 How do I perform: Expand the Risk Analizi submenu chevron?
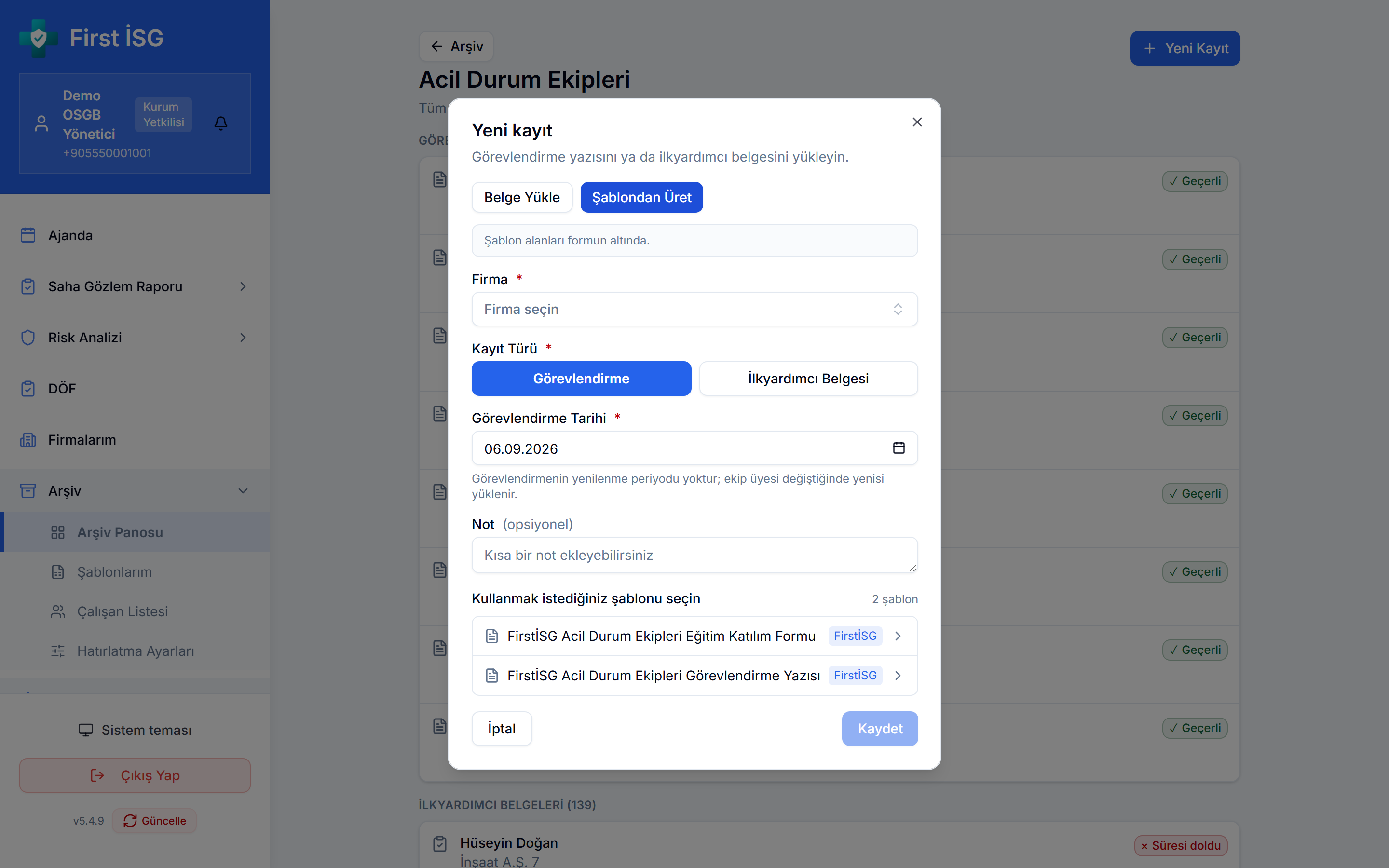pyautogui.click(x=244, y=338)
